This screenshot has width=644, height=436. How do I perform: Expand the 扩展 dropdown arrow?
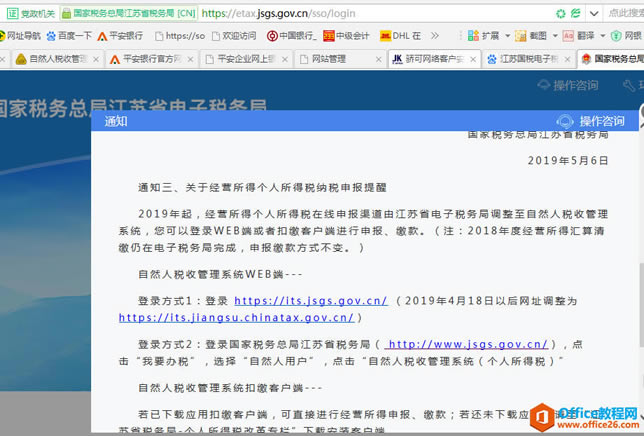[x=508, y=36]
